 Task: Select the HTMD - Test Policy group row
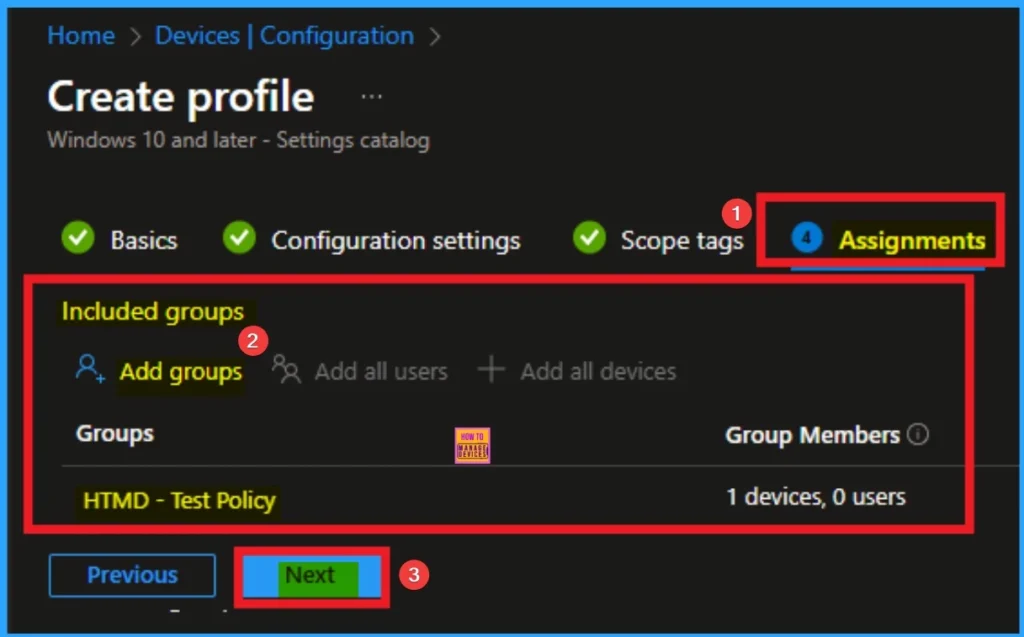pyautogui.click(x=179, y=500)
